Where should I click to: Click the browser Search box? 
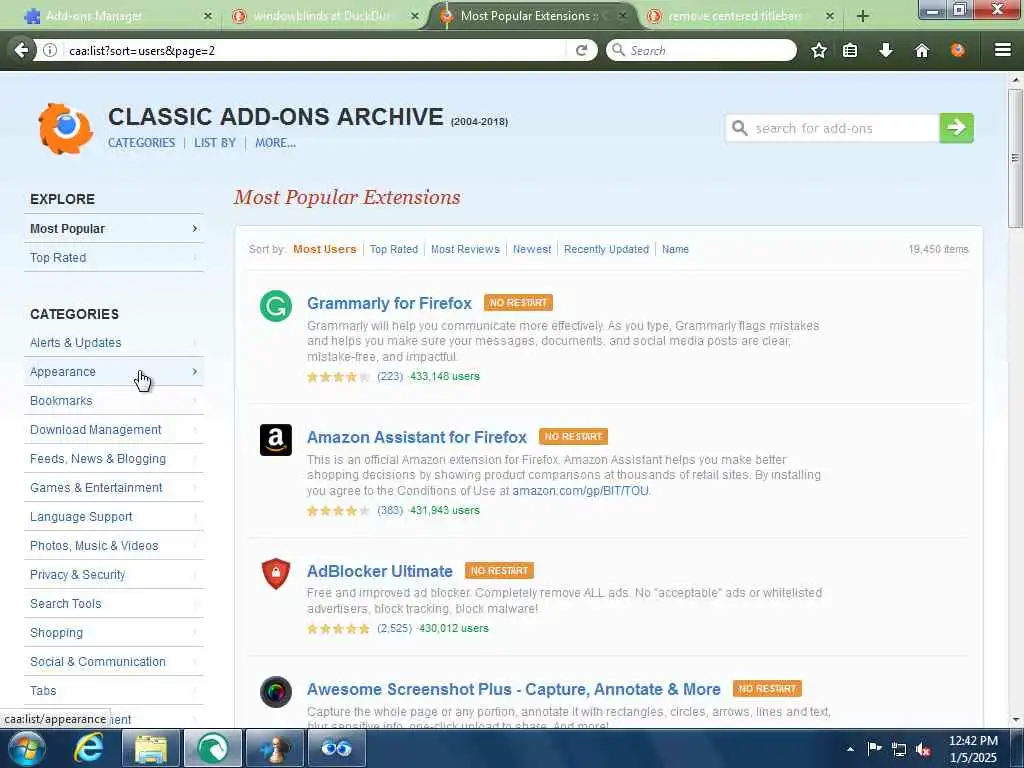click(x=701, y=50)
